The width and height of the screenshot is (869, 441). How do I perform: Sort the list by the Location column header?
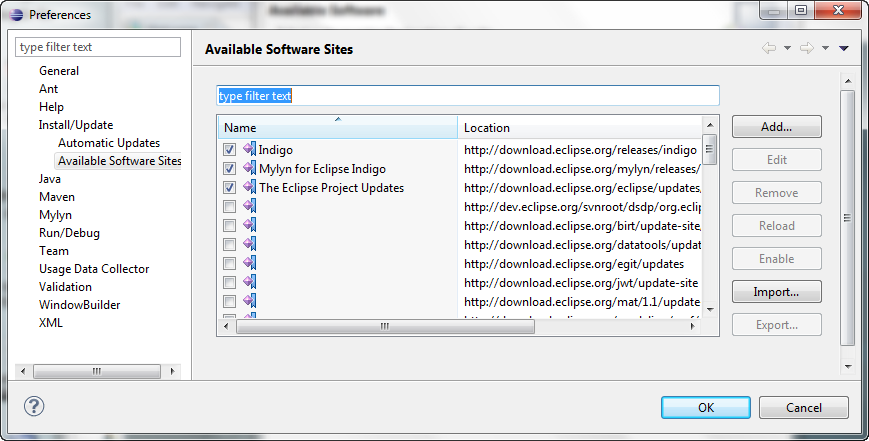(580, 127)
